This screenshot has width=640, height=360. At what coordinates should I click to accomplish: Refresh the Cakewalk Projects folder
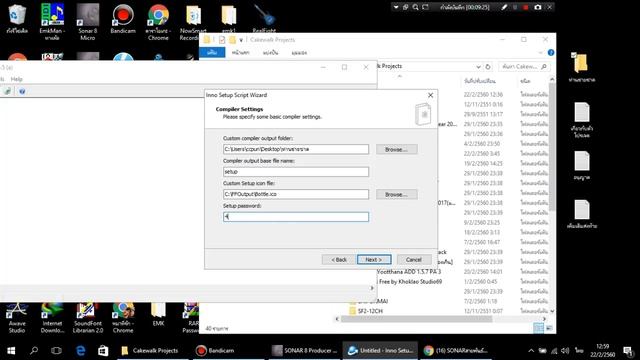[x=488, y=67]
